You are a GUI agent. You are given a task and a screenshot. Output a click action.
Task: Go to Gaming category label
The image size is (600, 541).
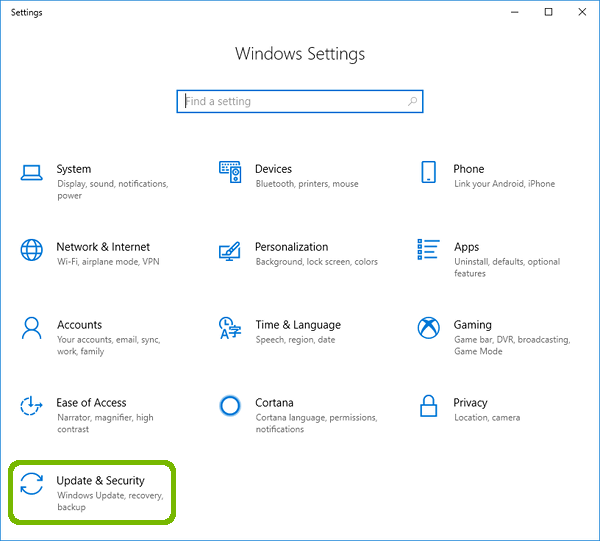click(473, 325)
